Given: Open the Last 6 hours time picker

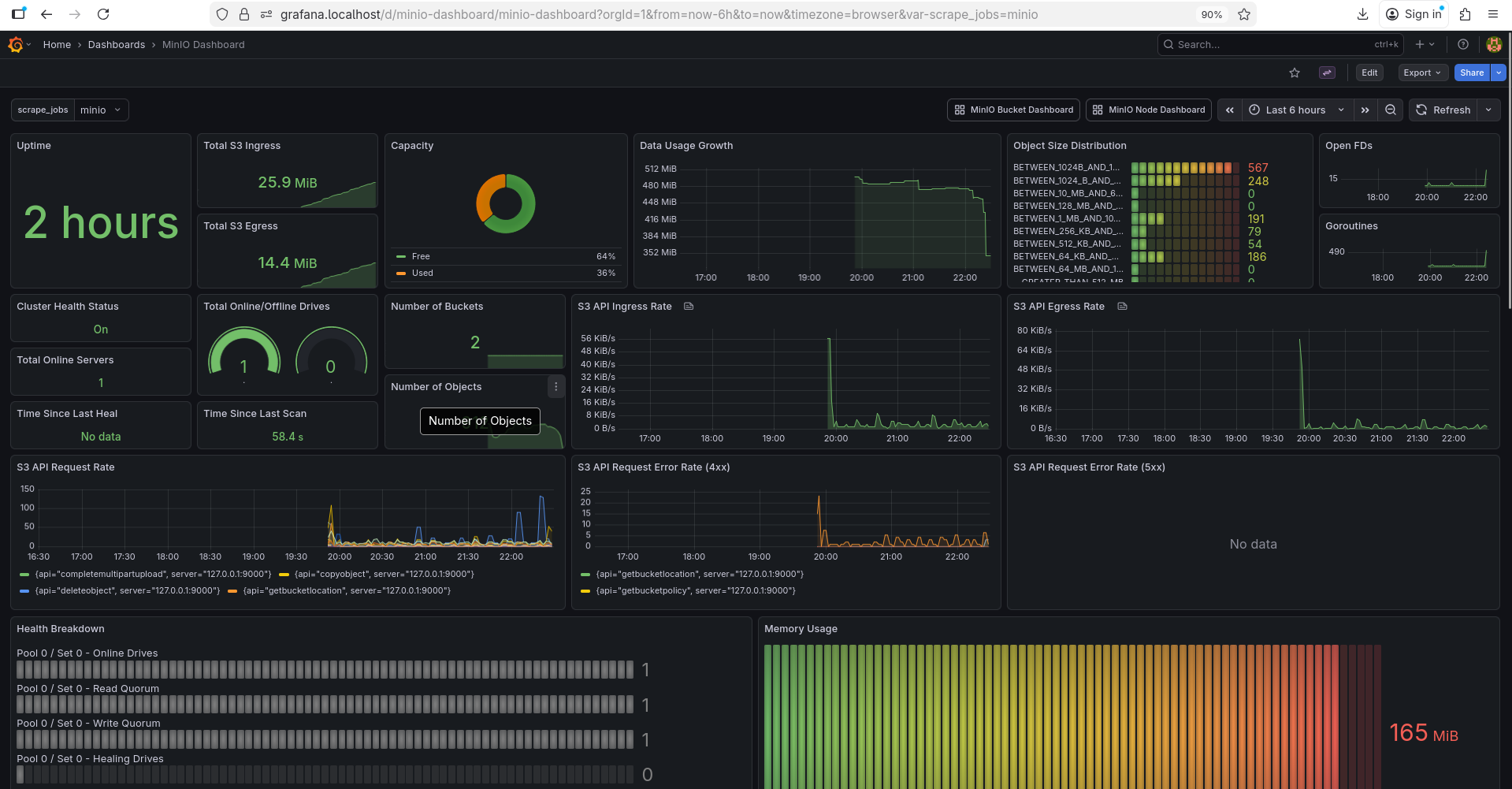Looking at the screenshot, I should 1297,110.
